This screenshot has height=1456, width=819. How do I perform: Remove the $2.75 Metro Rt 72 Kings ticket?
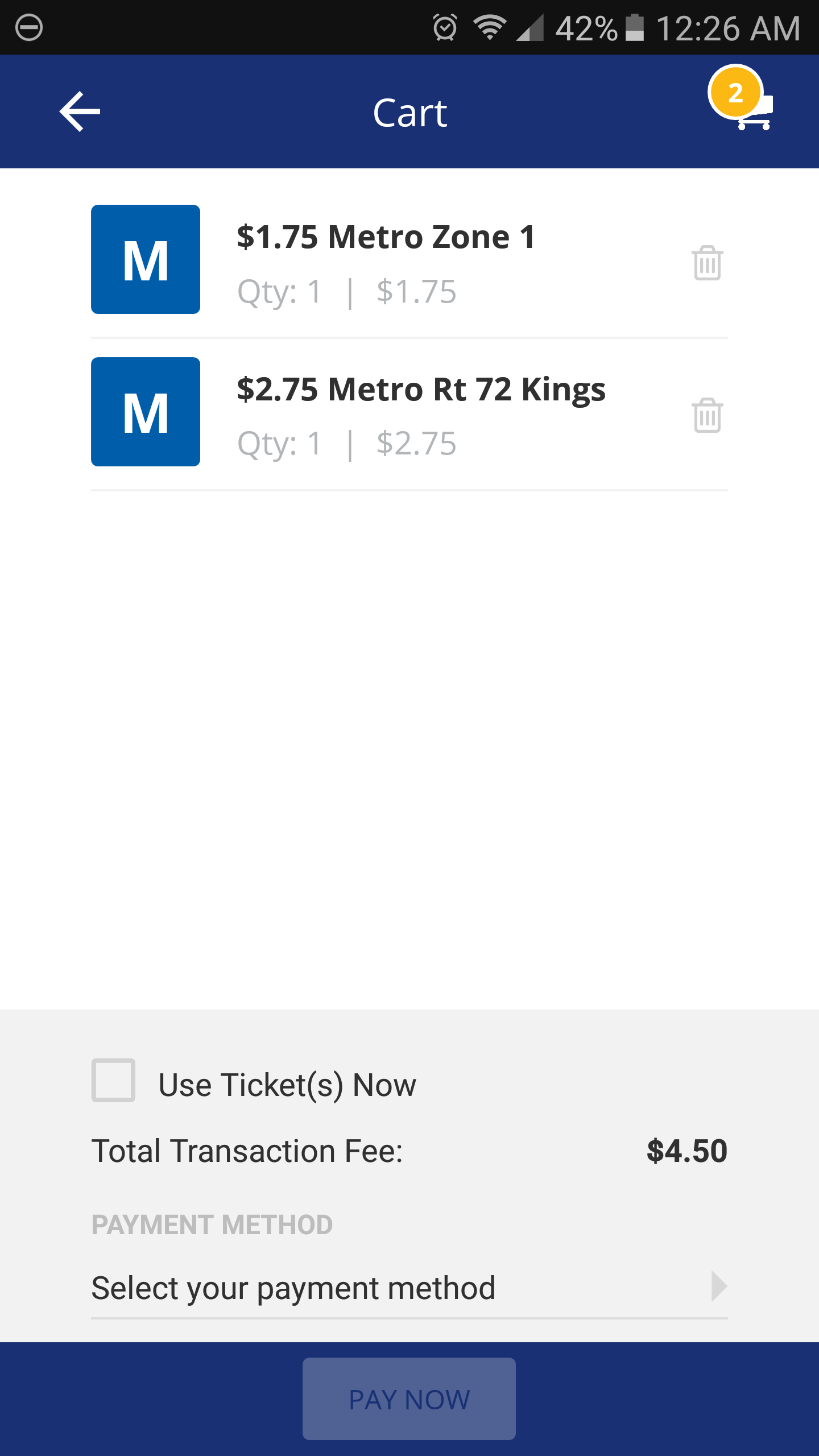708,415
